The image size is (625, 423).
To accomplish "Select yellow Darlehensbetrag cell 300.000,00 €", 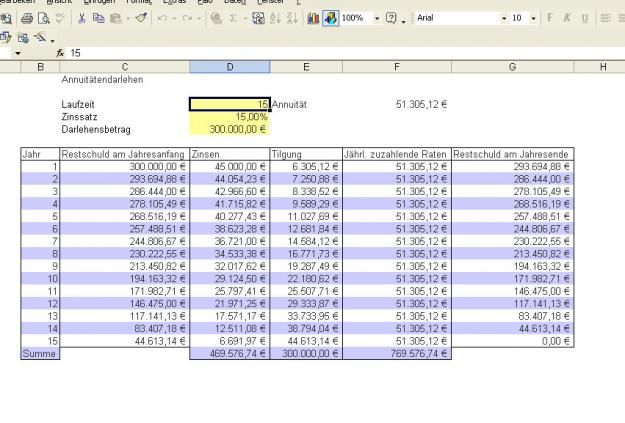I will 229,129.
